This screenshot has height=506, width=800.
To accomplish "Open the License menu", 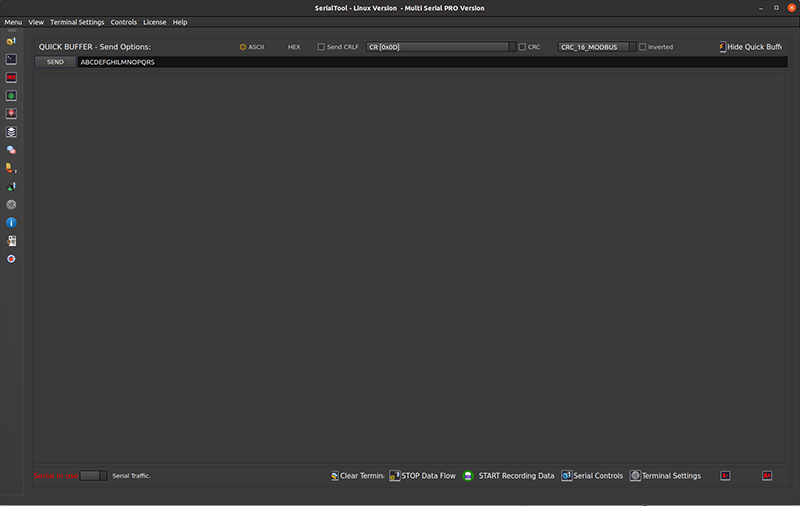I will pos(155,22).
